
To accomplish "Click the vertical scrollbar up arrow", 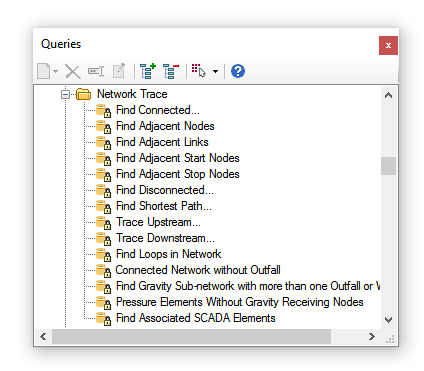I will tap(388, 95).
